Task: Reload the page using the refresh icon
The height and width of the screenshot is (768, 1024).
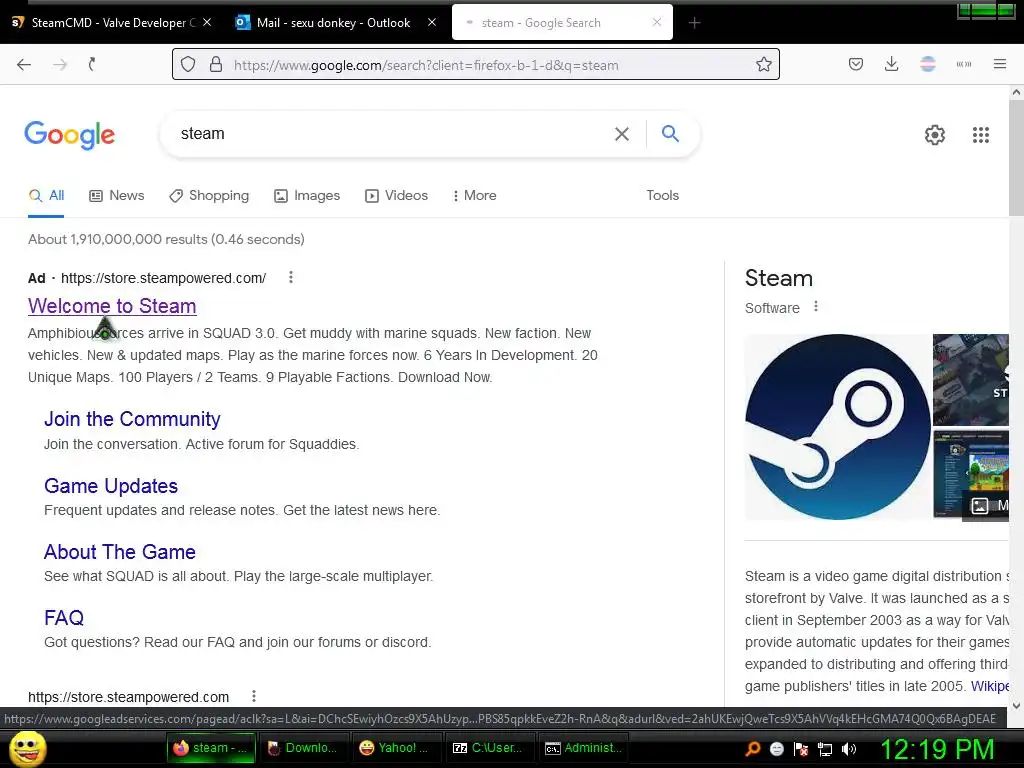Action: point(92,64)
